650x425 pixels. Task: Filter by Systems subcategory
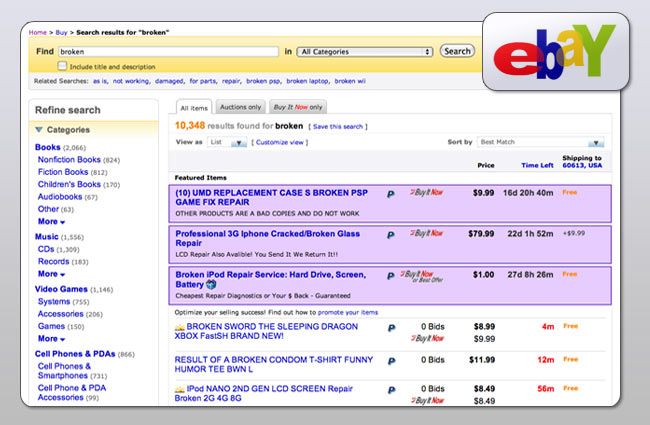tap(54, 301)
